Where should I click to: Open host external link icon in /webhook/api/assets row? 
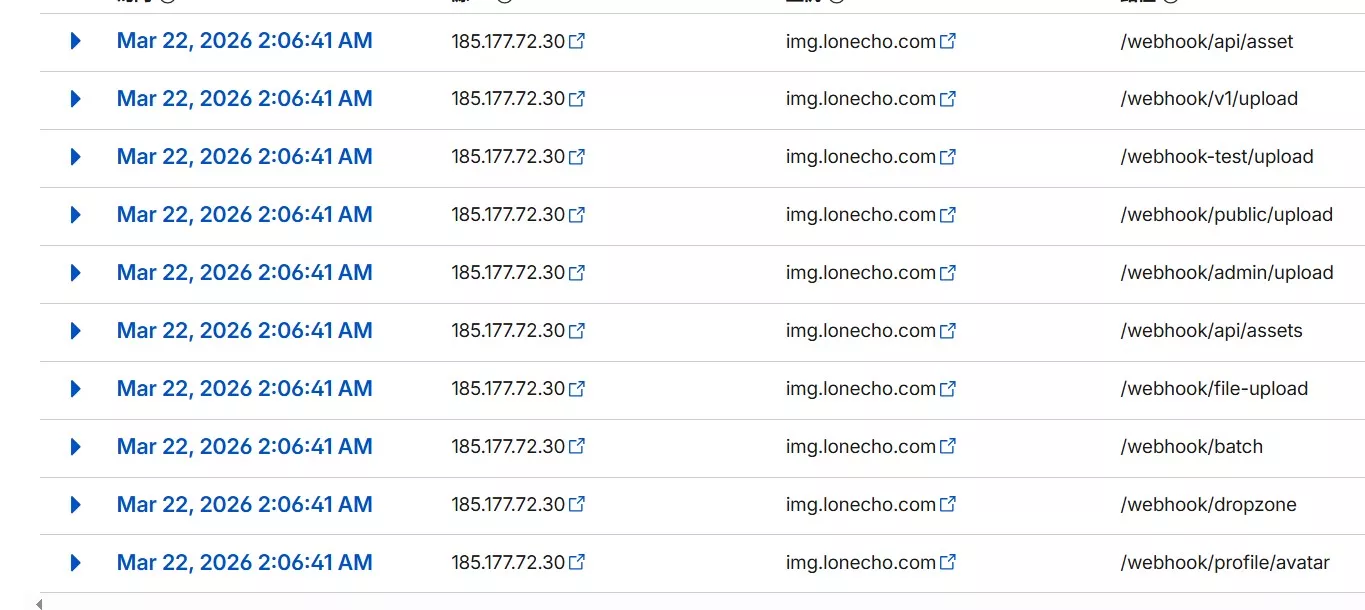[x=948, y=331]
